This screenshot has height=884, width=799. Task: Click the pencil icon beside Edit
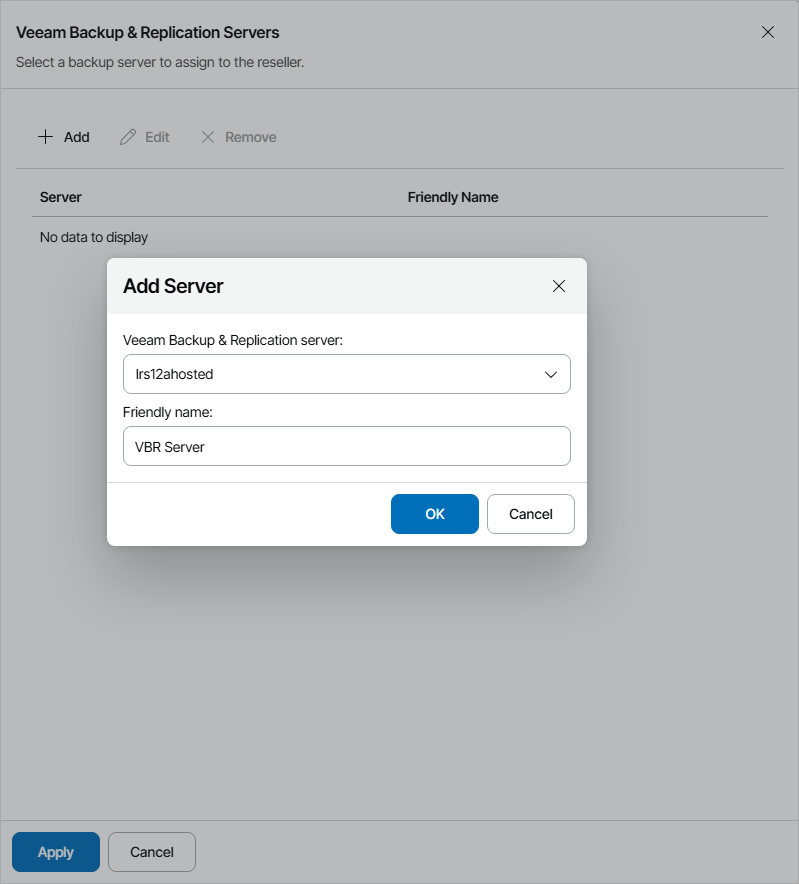128,137
